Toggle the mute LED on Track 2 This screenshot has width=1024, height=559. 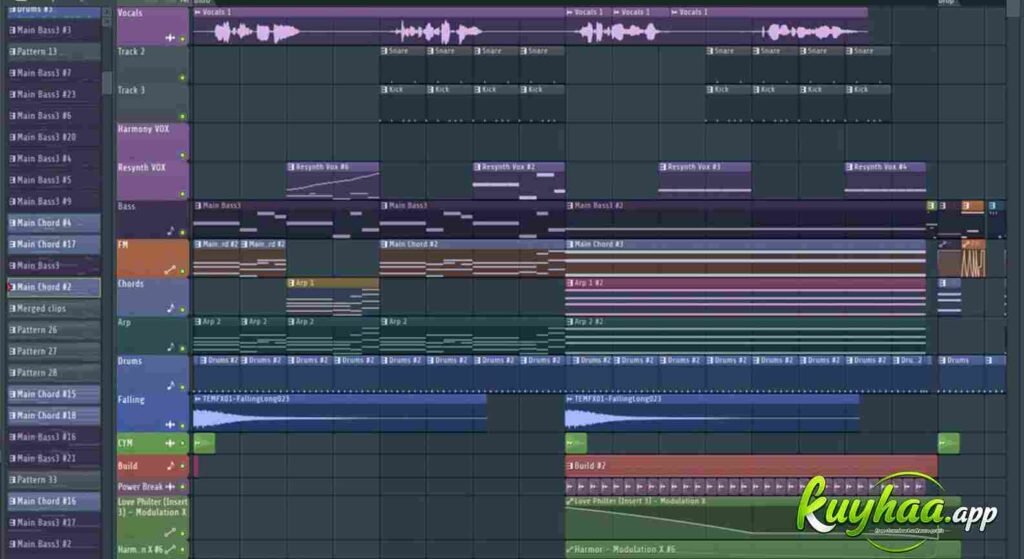(x=182, y=78)
